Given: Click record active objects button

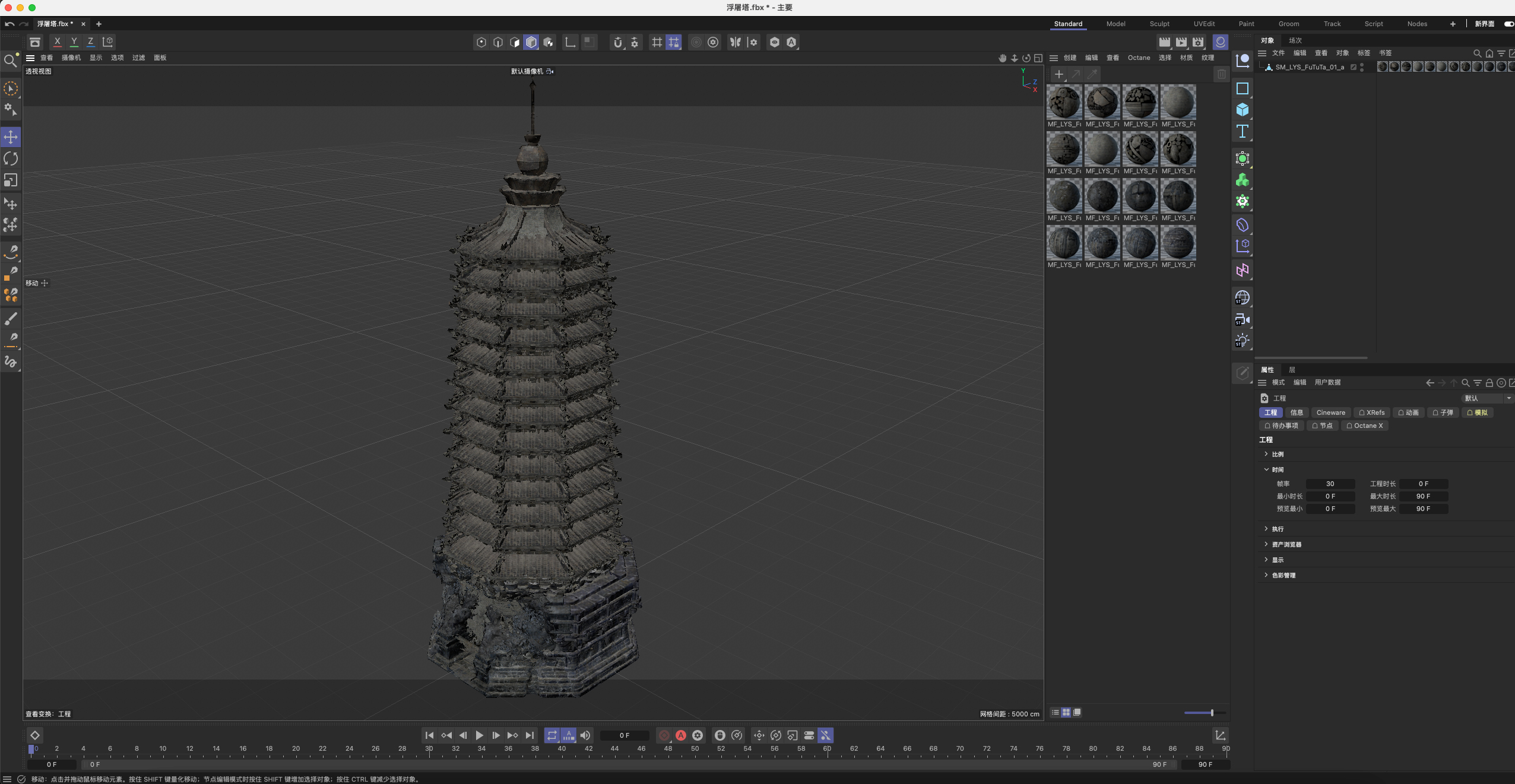Looking at the screenshot, I should point(664,735).
